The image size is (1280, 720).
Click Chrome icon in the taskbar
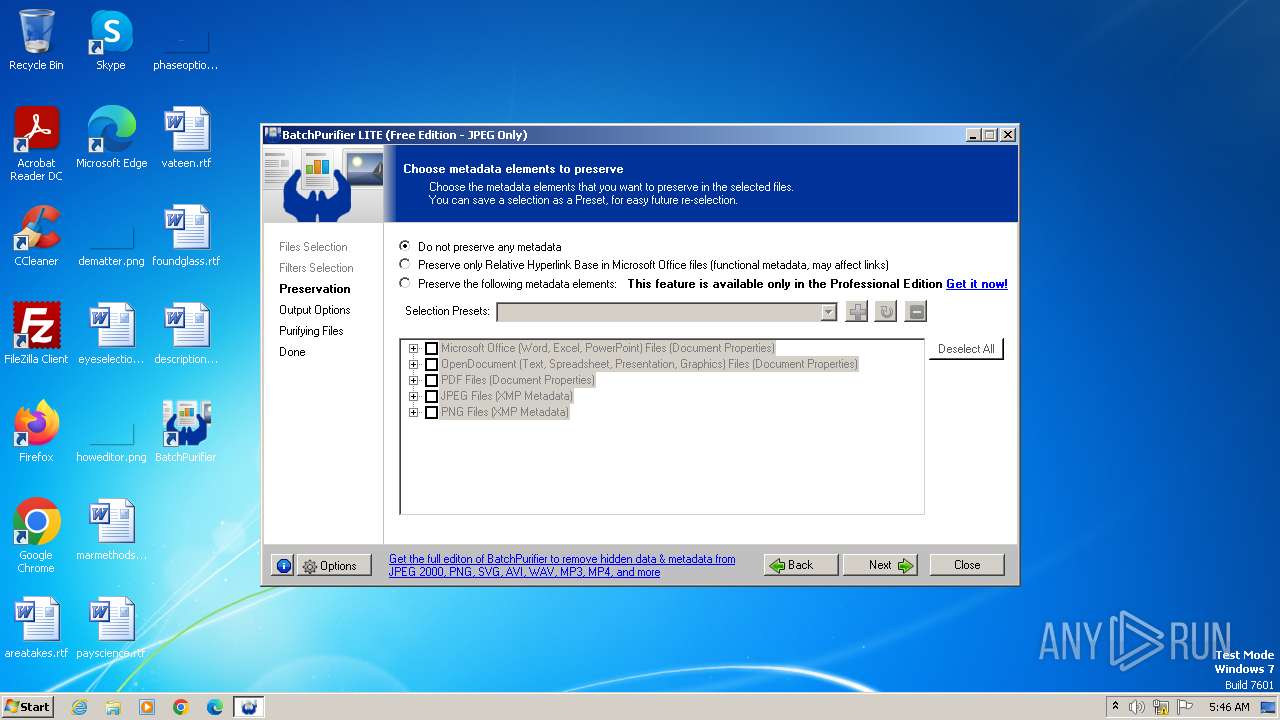click(181, 707)
